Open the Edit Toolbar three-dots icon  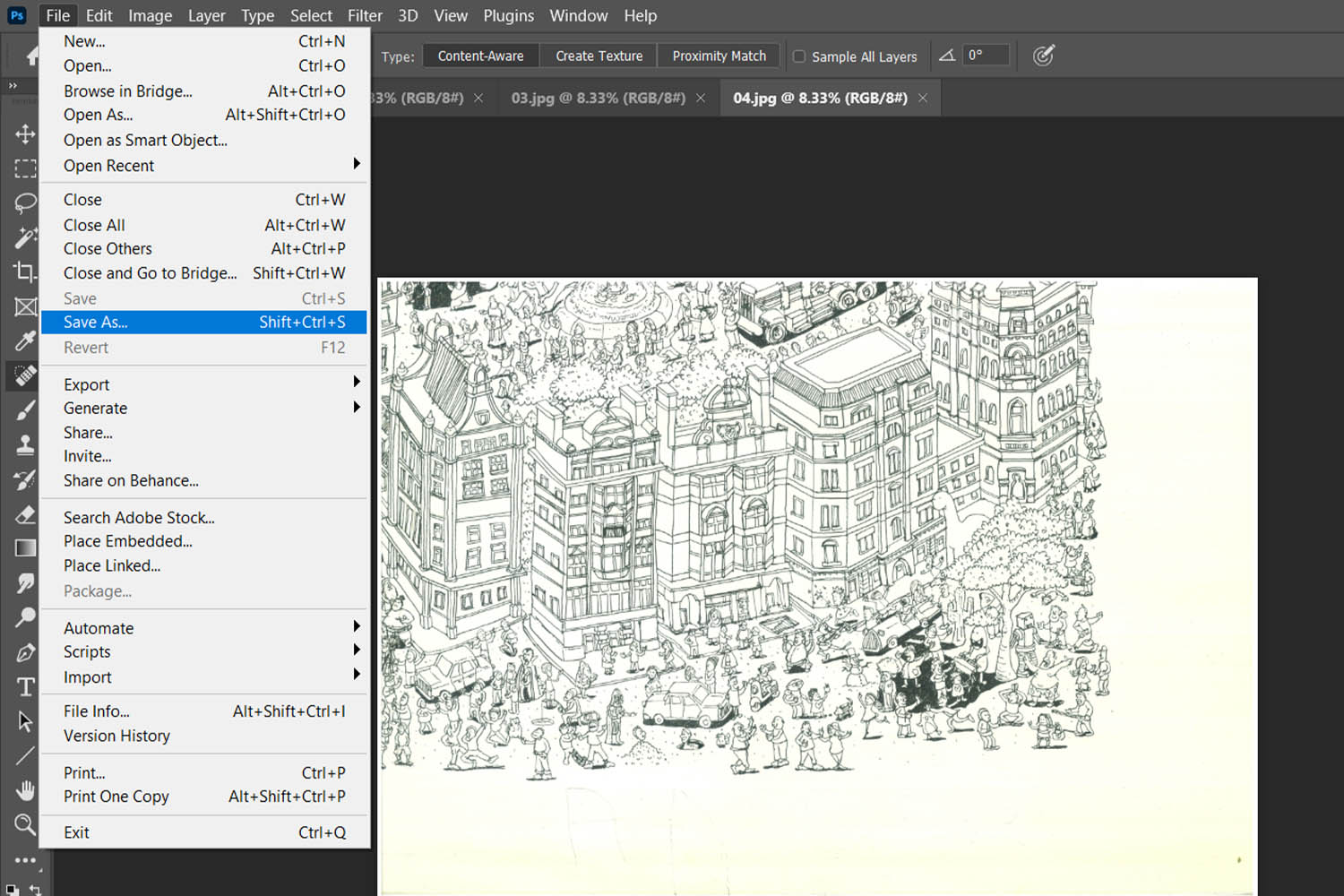pyautogui.click(x=25, y=860)
